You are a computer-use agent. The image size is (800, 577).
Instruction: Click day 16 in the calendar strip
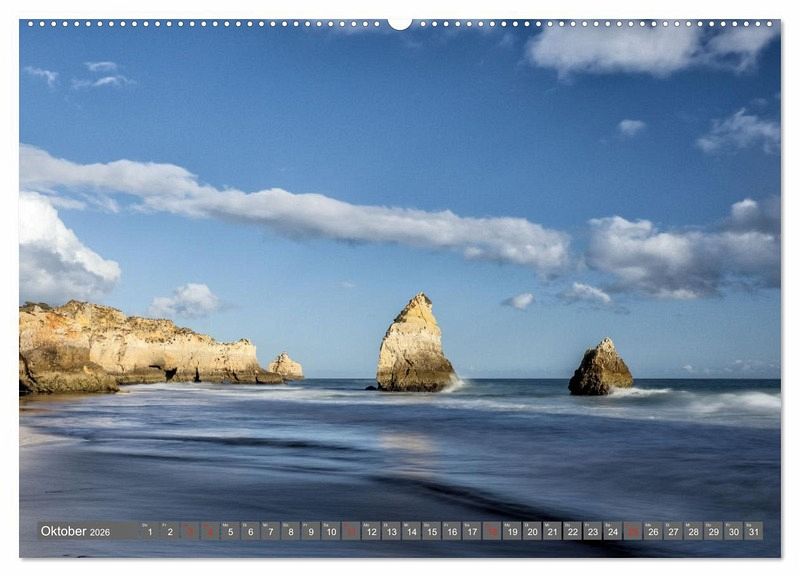[452, 531]
